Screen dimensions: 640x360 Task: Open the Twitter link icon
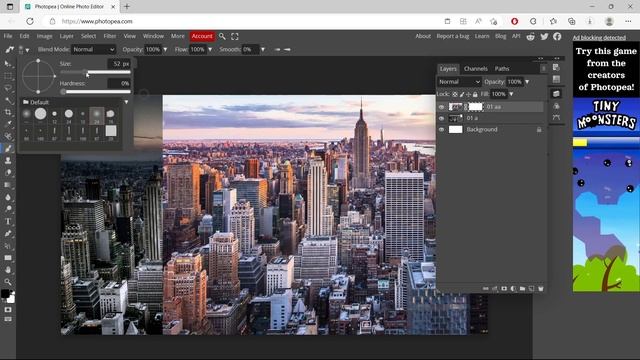[544, 36]
